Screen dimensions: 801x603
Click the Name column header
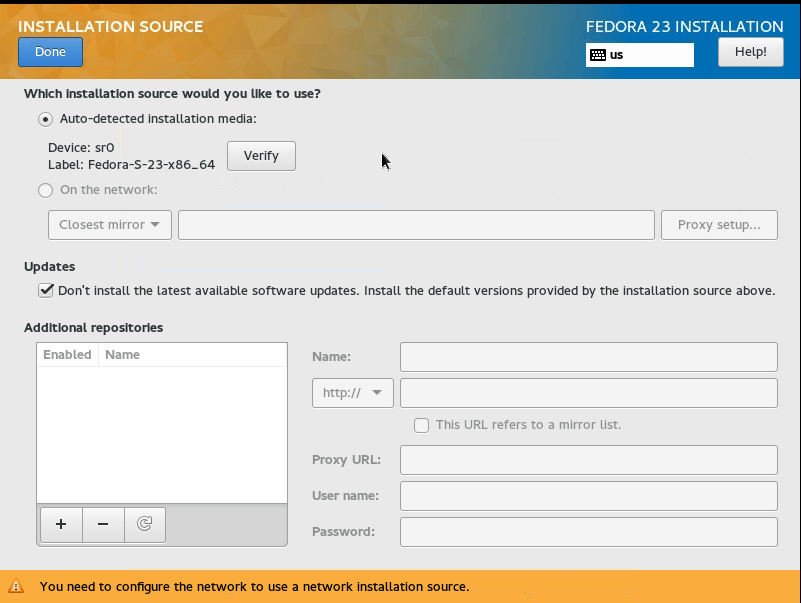click(x=193, y=355)
